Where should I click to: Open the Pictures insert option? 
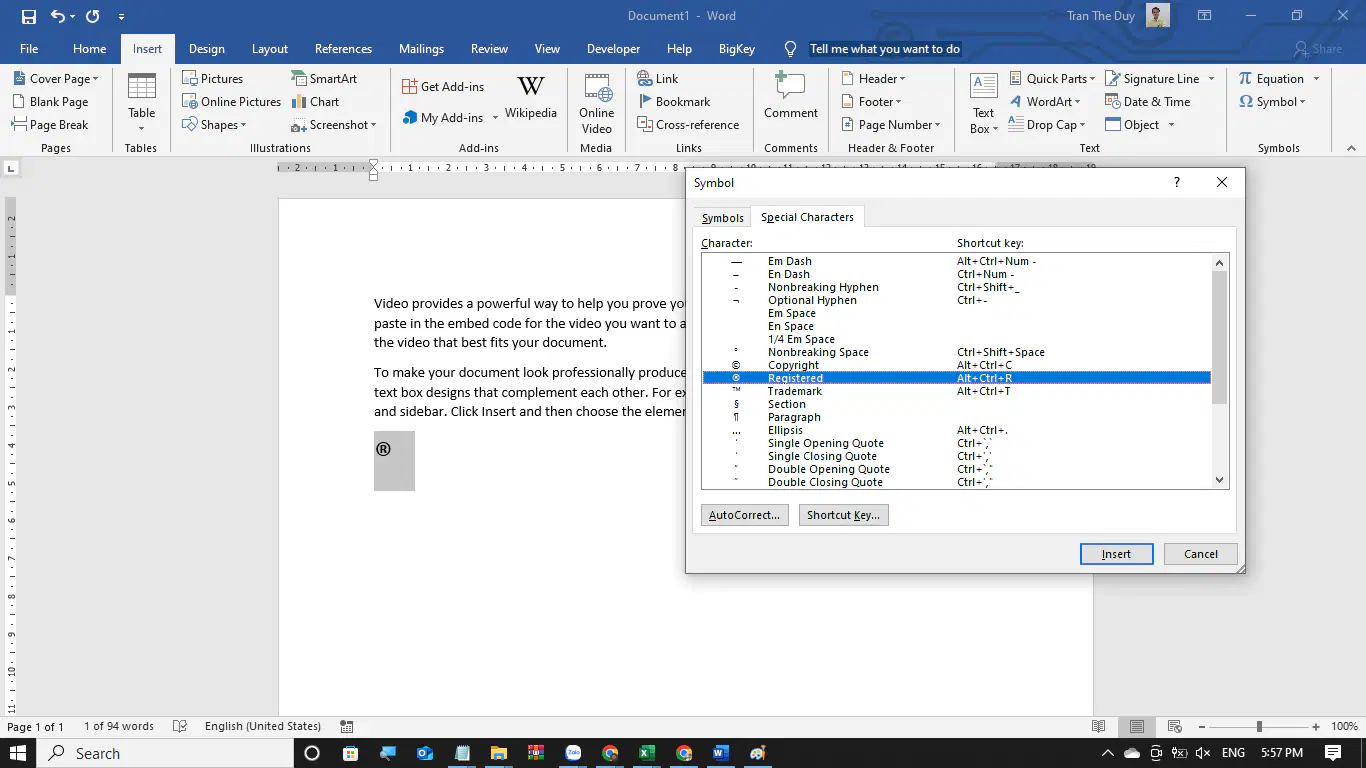pos(213,79)
